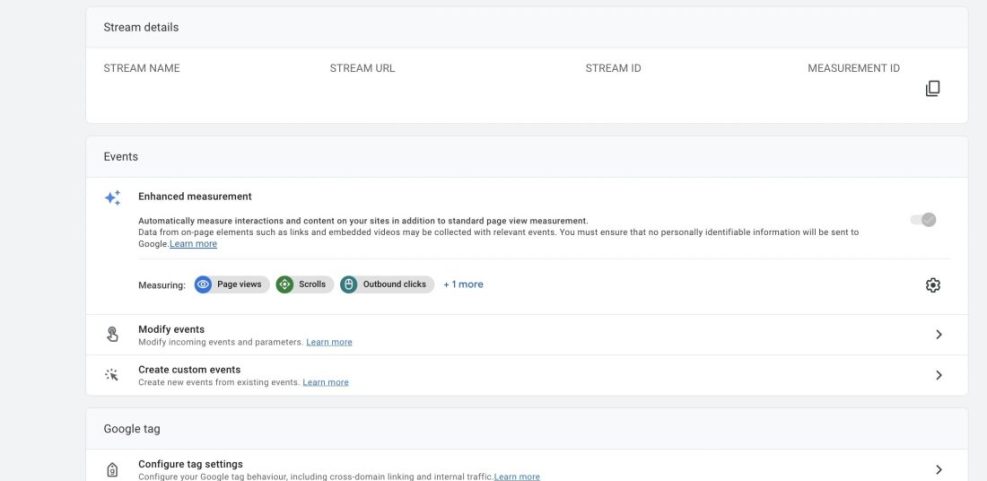Click the Outbound clicks mouse icon
This screenshot has width=987, height=481.
[x=349, y=285]
